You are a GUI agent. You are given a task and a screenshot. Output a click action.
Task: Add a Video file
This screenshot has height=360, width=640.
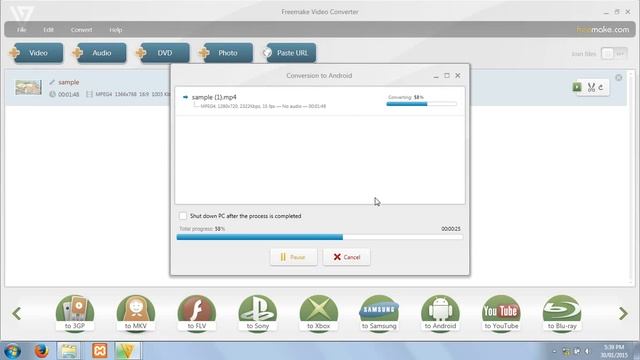click(x=36, y=53)
